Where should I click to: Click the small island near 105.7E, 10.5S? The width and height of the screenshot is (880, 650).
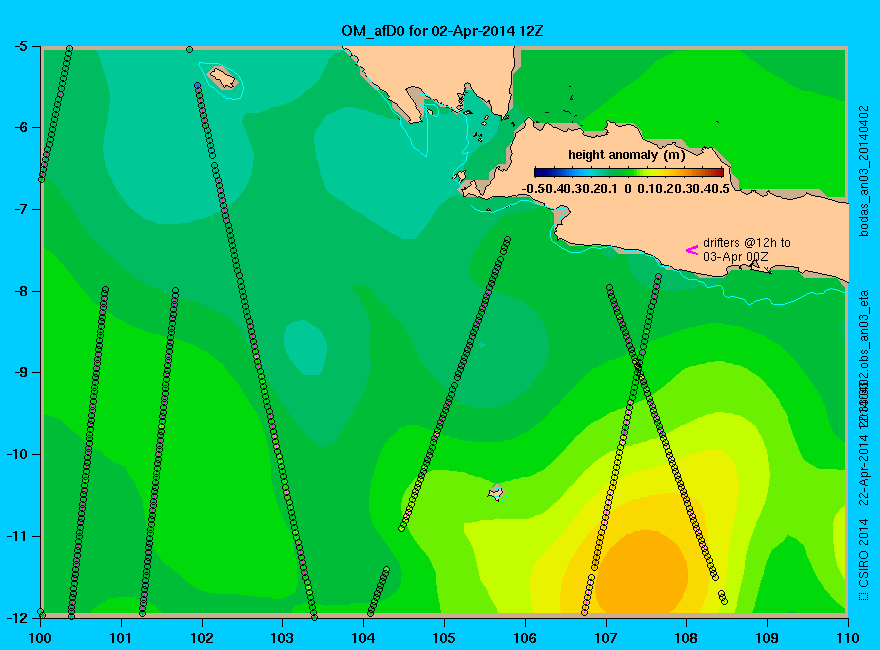point(496,492)
